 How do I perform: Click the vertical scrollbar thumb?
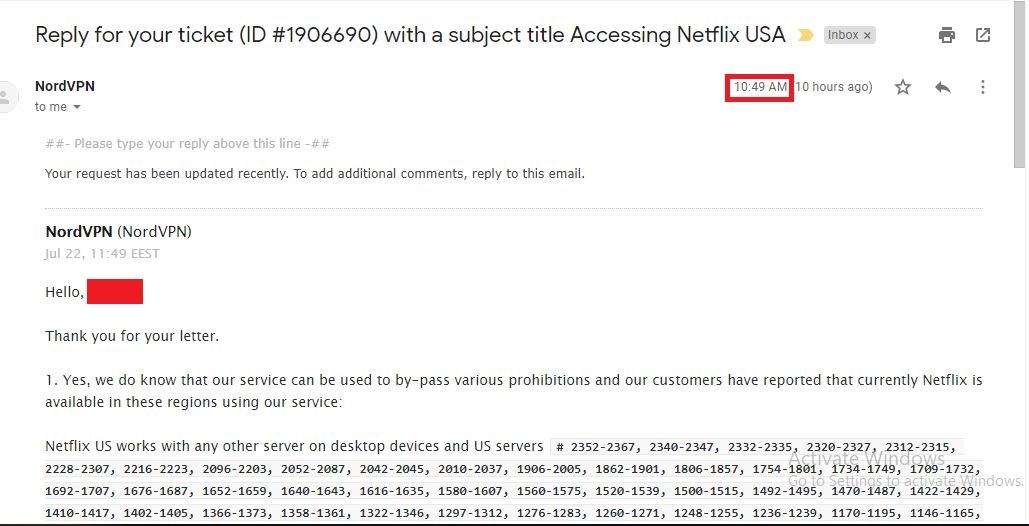click(1018, 85)
